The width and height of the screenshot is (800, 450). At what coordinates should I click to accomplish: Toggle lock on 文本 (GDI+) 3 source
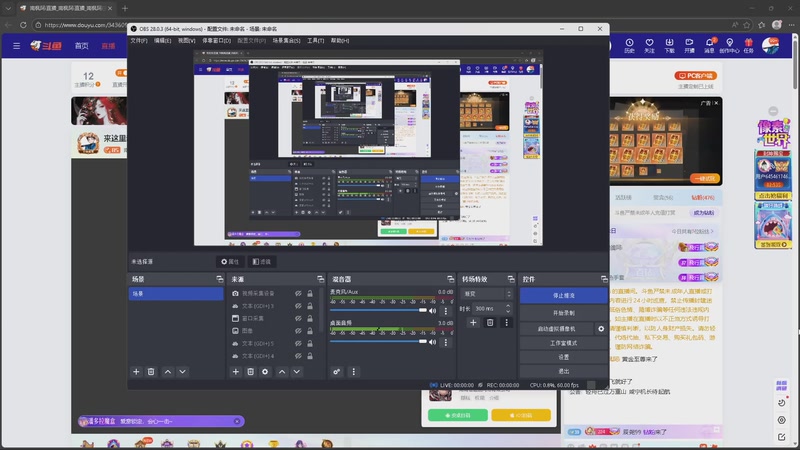pos(310,306)
